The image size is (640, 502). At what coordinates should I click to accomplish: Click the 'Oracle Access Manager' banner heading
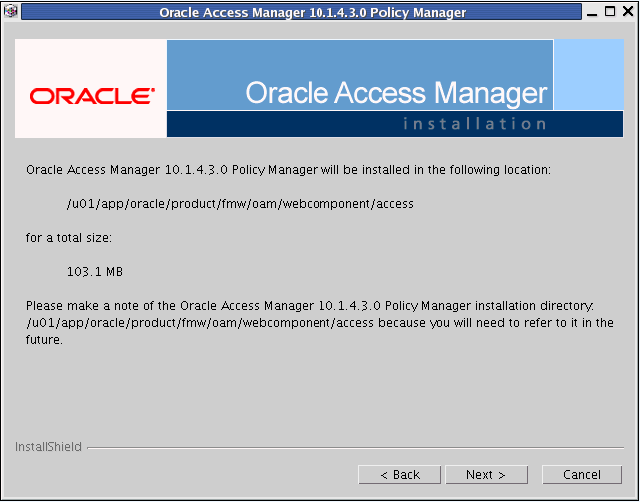click(396, 93)
